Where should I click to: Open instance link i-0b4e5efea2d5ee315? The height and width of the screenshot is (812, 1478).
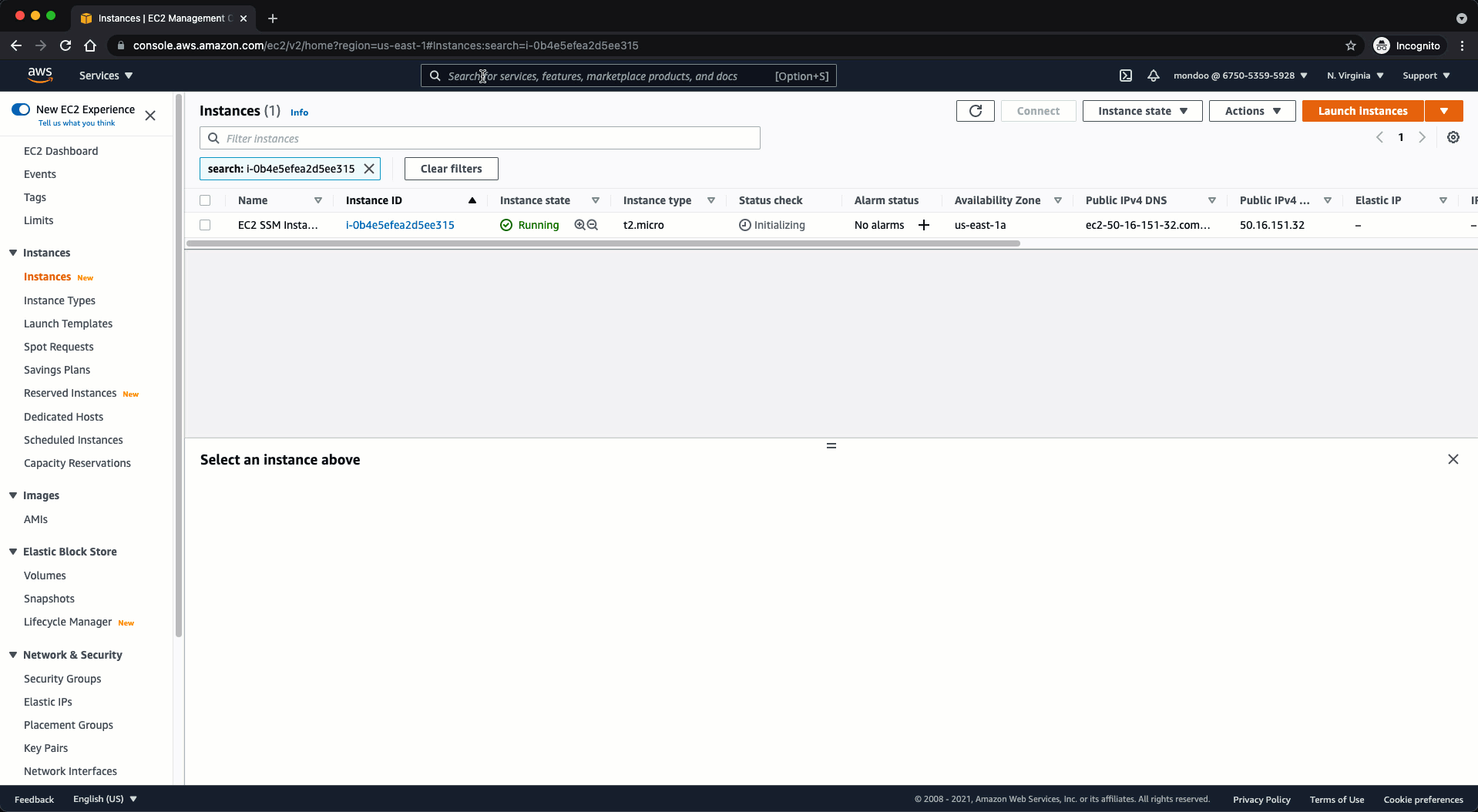399,225
